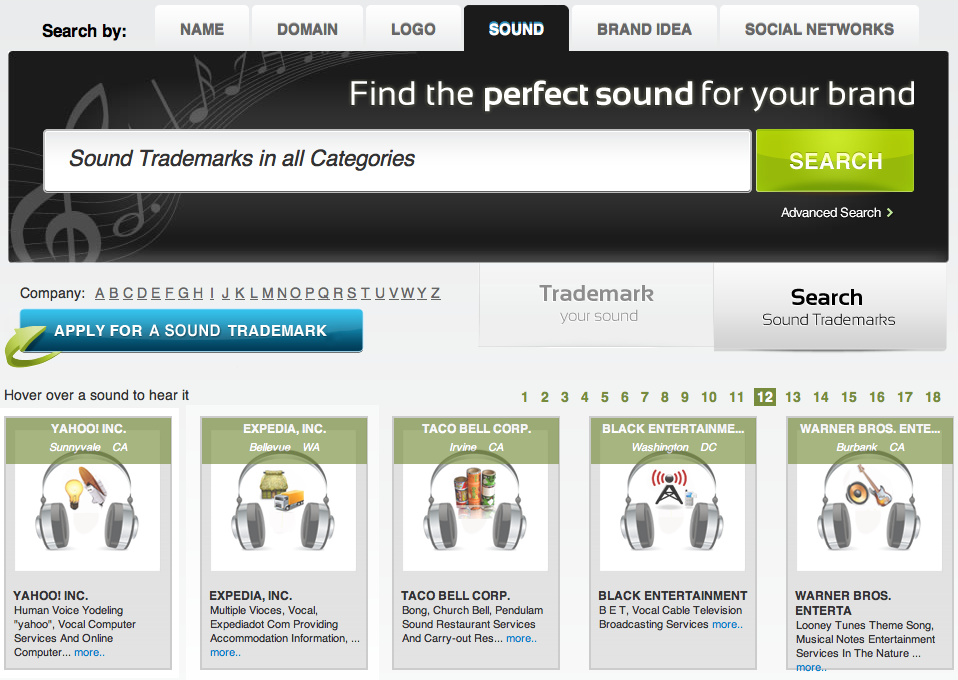The width and height of the screenshot is (958, 680).
Task: Click Apply for a Sound Trademark button
Action: [191, 331]
